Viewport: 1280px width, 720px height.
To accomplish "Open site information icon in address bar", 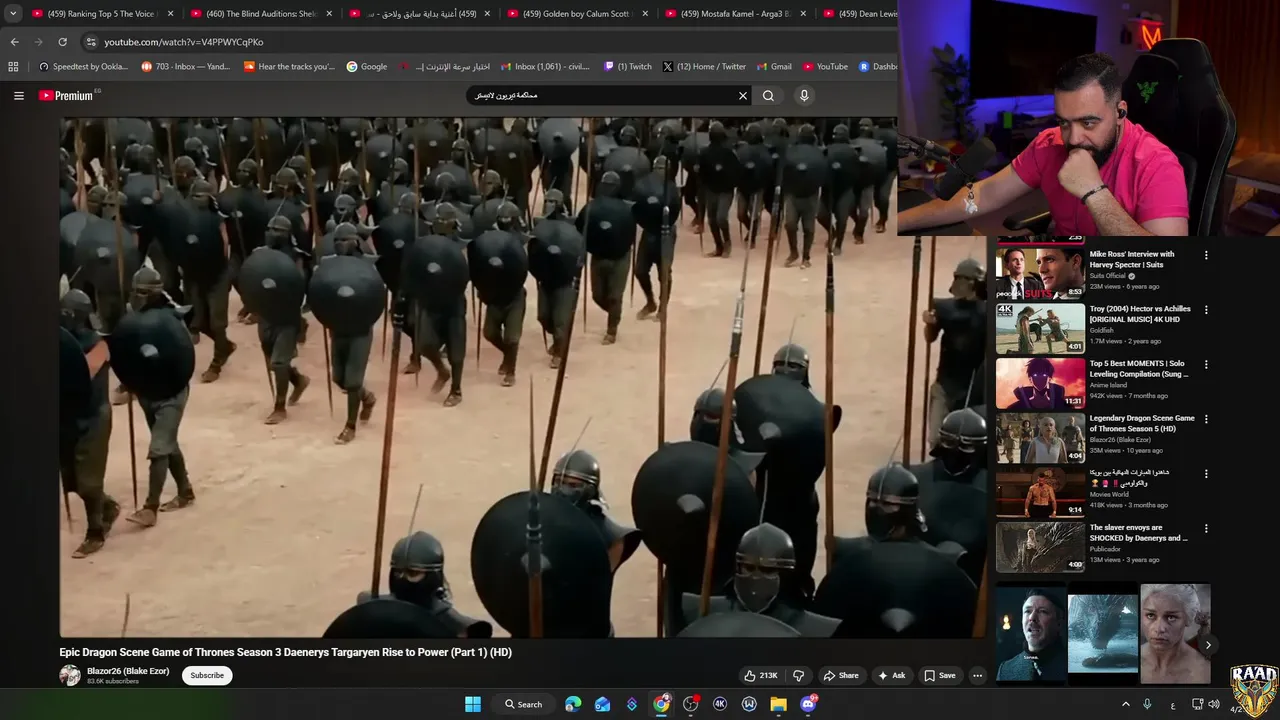I will [x=91, y=42].
